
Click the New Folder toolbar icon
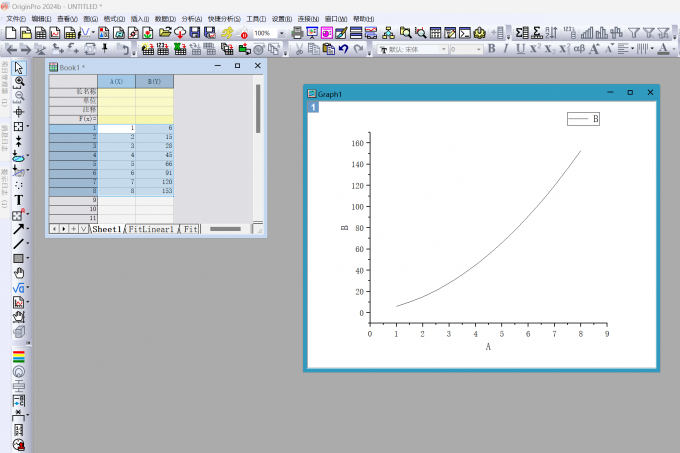pyautogui.click(x=26, y=33)
